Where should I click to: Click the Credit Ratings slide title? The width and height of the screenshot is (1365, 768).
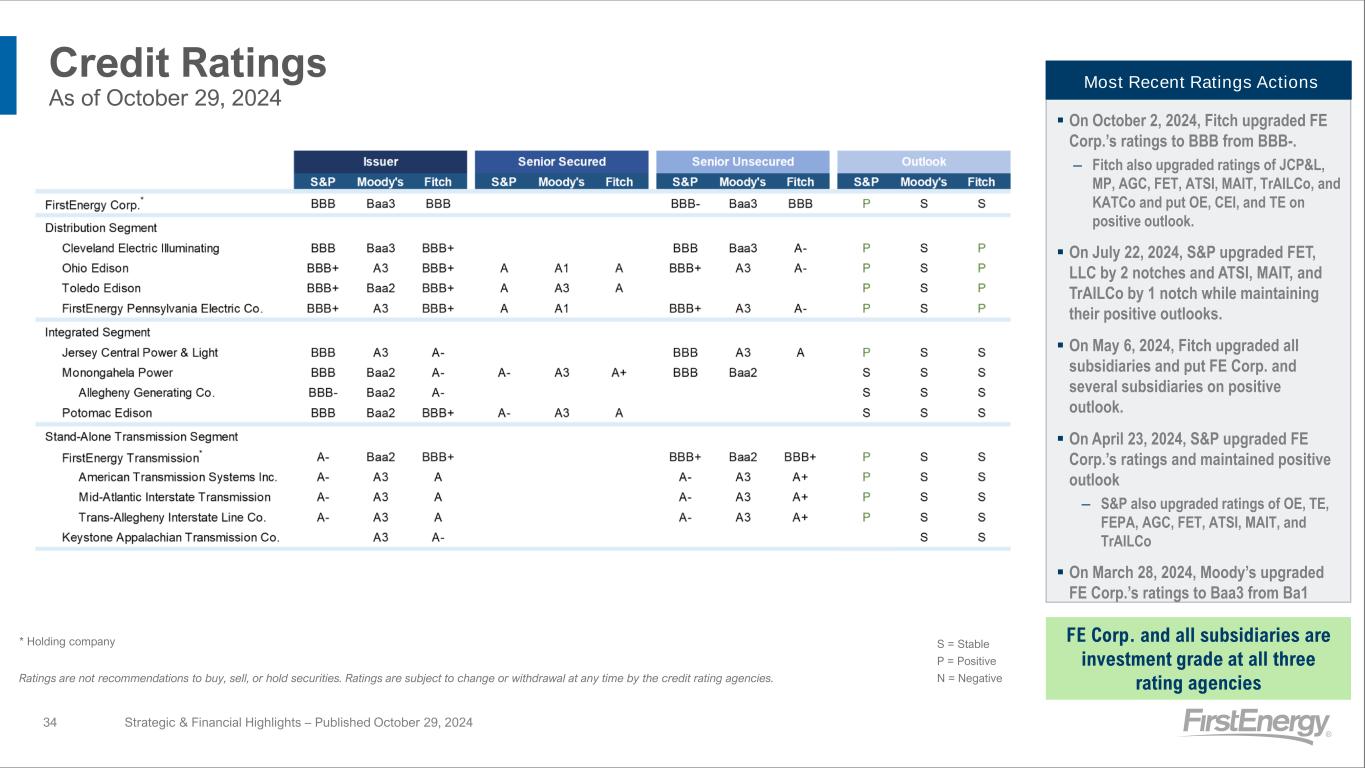click(188, 63)
